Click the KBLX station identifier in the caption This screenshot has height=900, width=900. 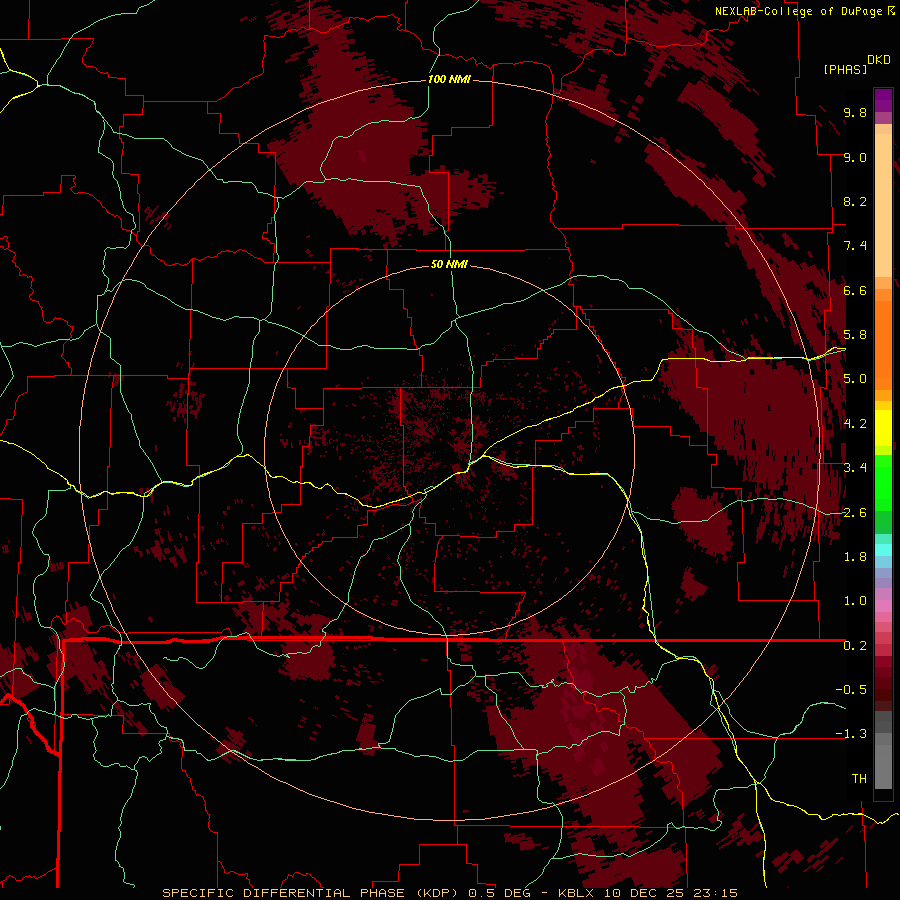pyautogui.click(x=577, y=893)
